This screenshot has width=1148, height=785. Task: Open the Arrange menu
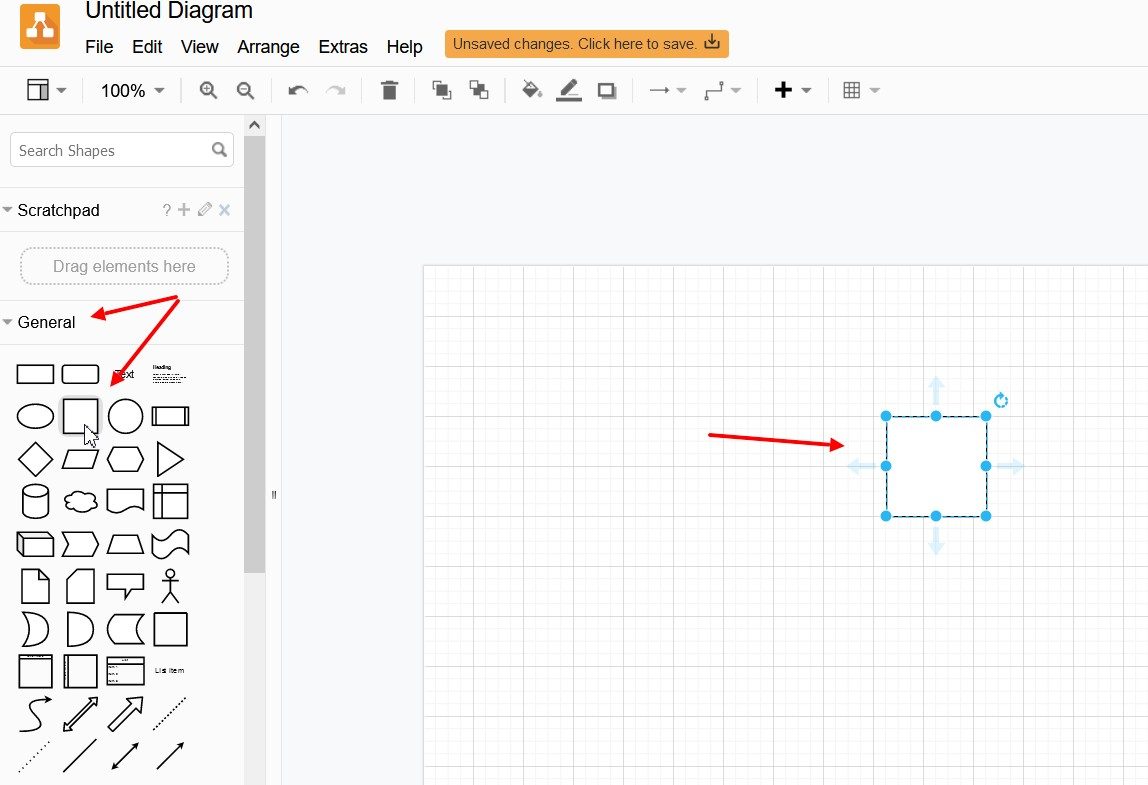268,47
